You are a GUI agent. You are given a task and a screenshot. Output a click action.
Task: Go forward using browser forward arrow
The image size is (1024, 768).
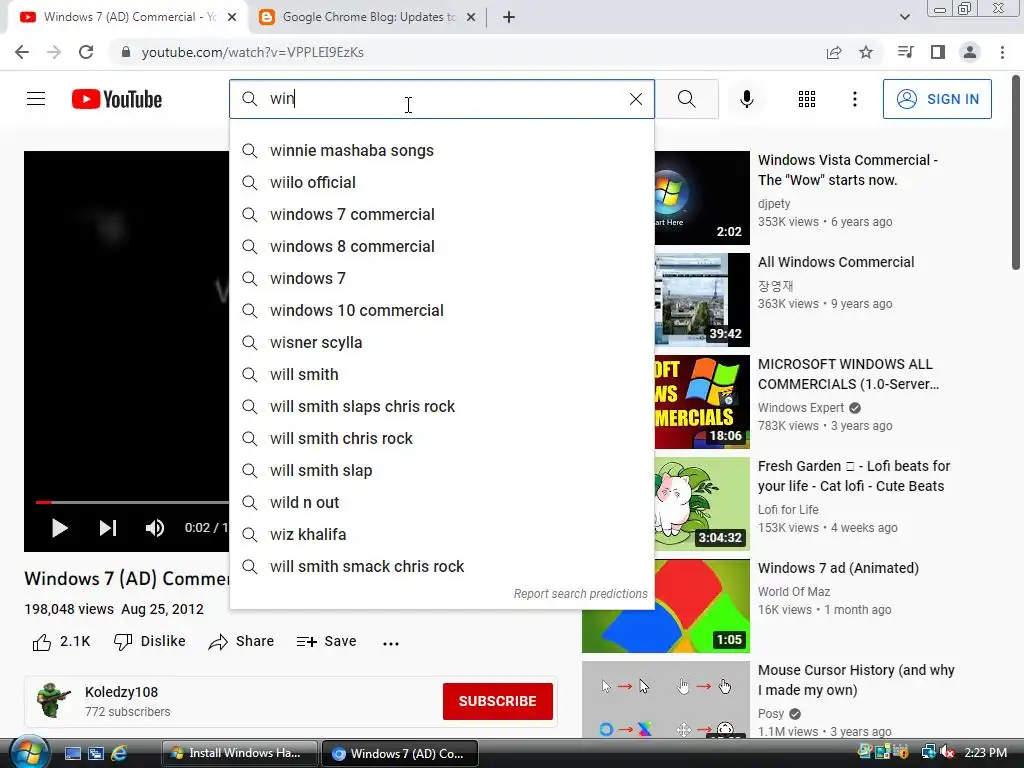tap(54, 52)
